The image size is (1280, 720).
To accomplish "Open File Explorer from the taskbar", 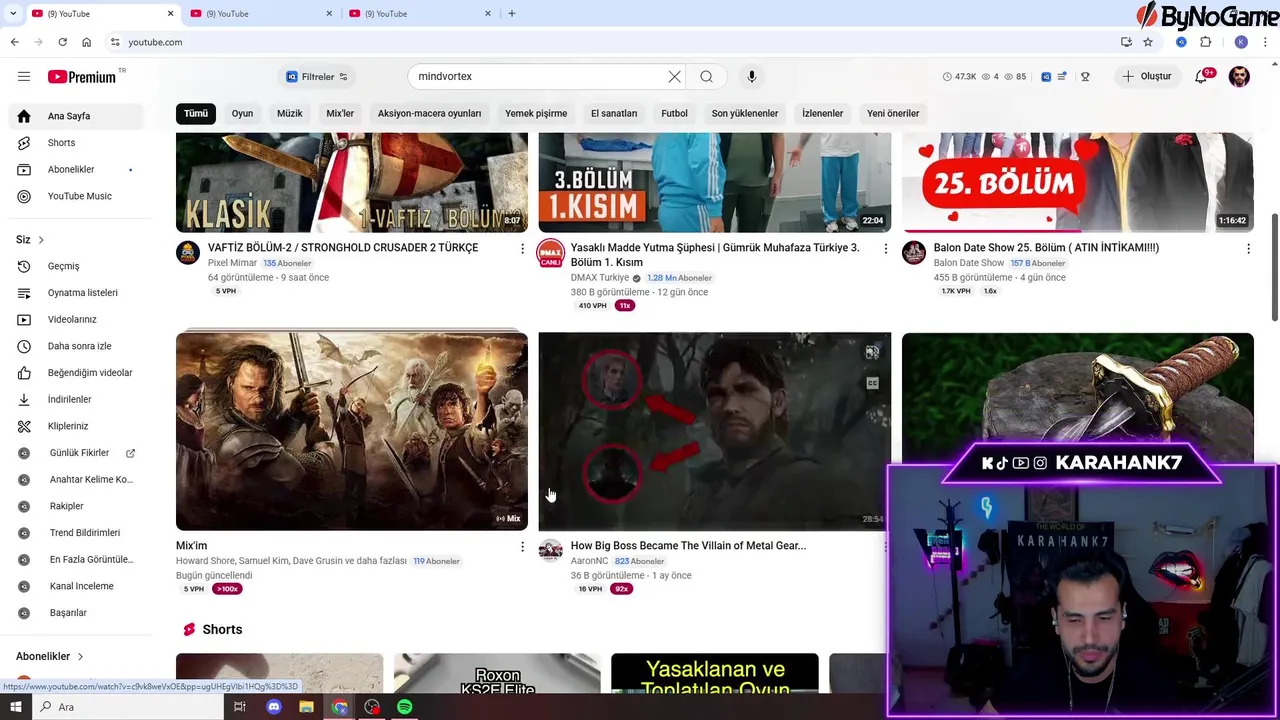I will click(x=306, y=707).
